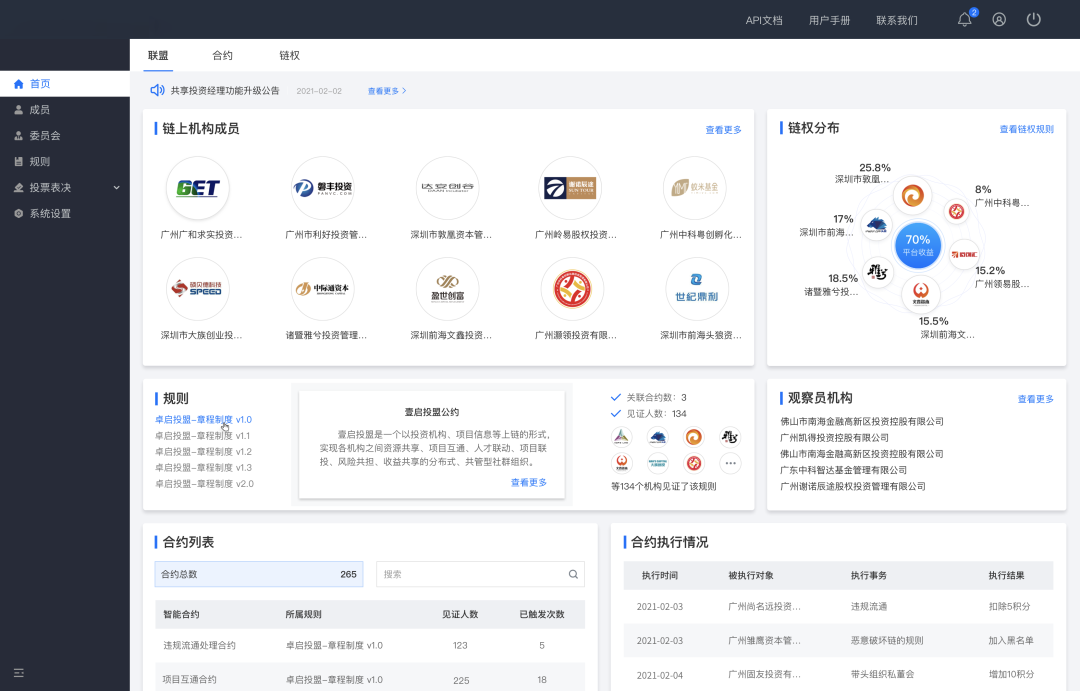Click the announcement speaker icon
This screenshot has width=1080, height=691.
[x=157, y=90]
